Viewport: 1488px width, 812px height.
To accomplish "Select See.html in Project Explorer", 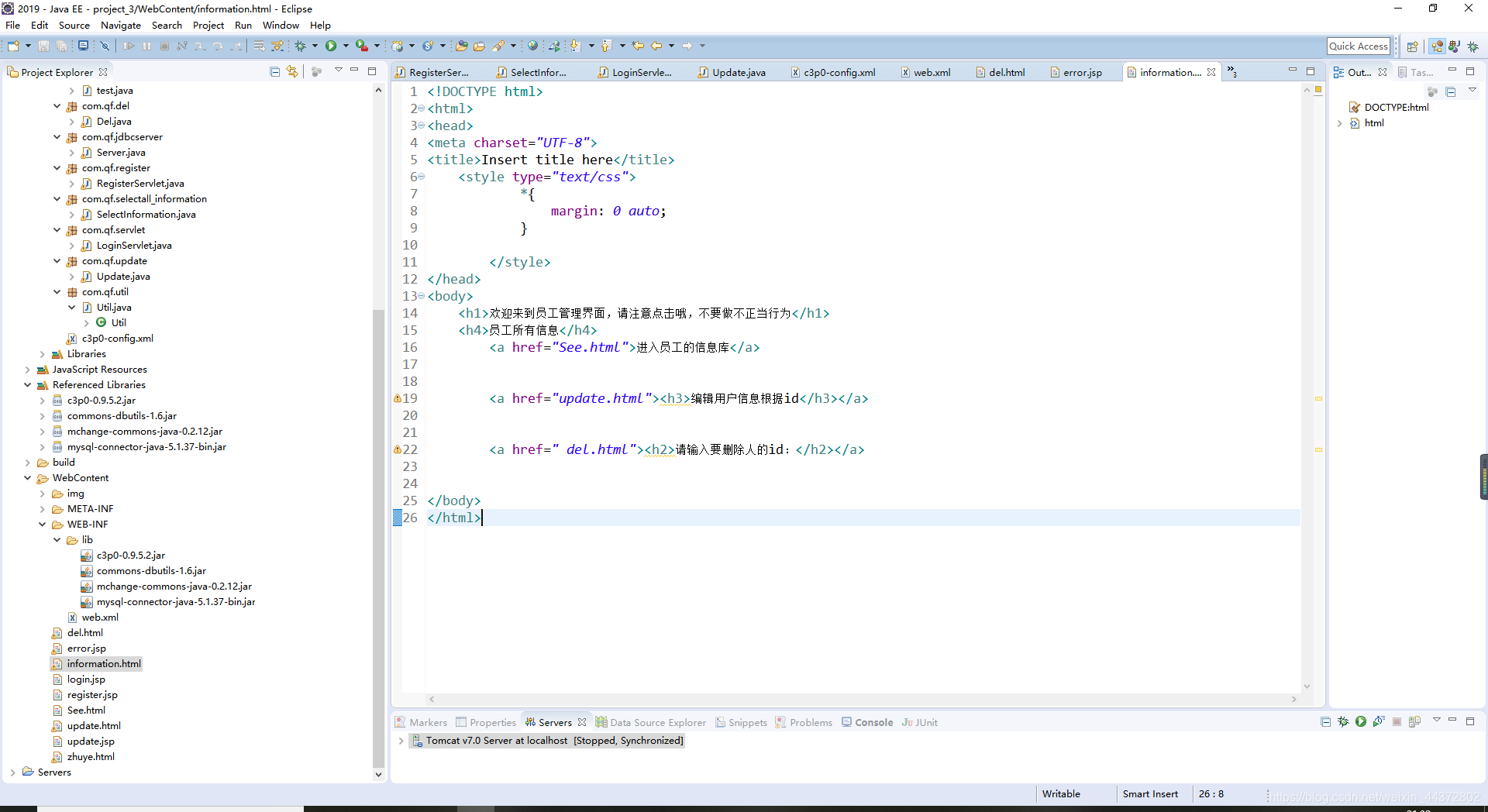I will pos(86,710).
